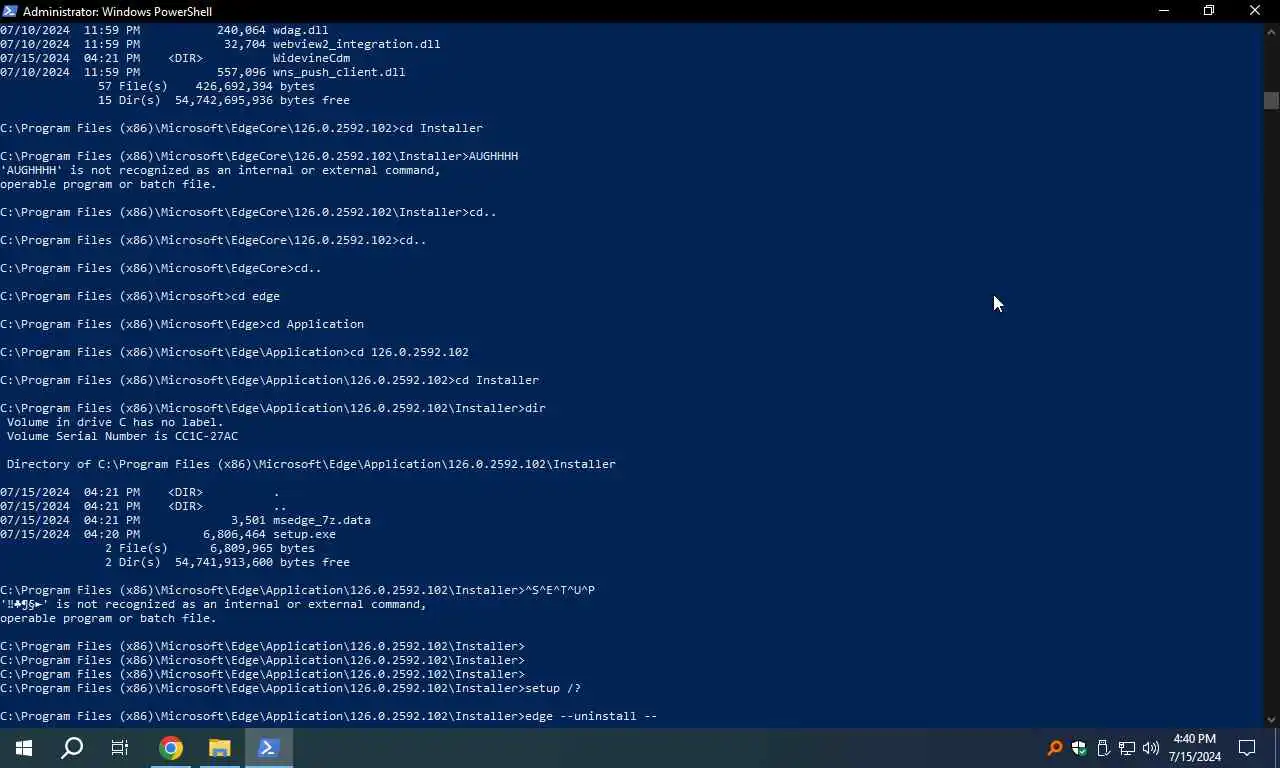Screen dimensions: 1280x768
Task: Click the '2 File(s) 6,809,965 bytes' line
Action: pos(210,548)
